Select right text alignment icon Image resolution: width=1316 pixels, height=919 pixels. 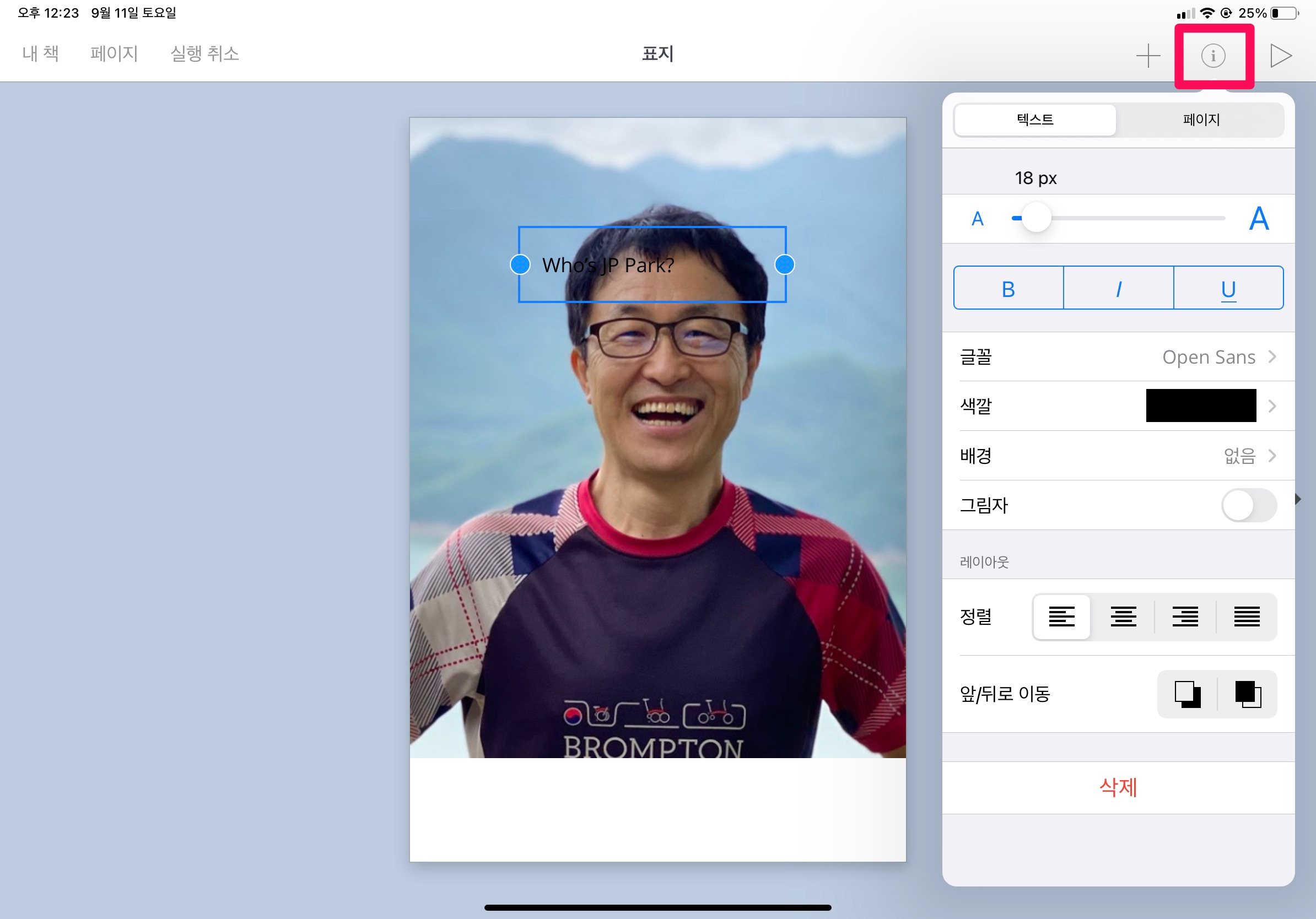click(1185, 617)
